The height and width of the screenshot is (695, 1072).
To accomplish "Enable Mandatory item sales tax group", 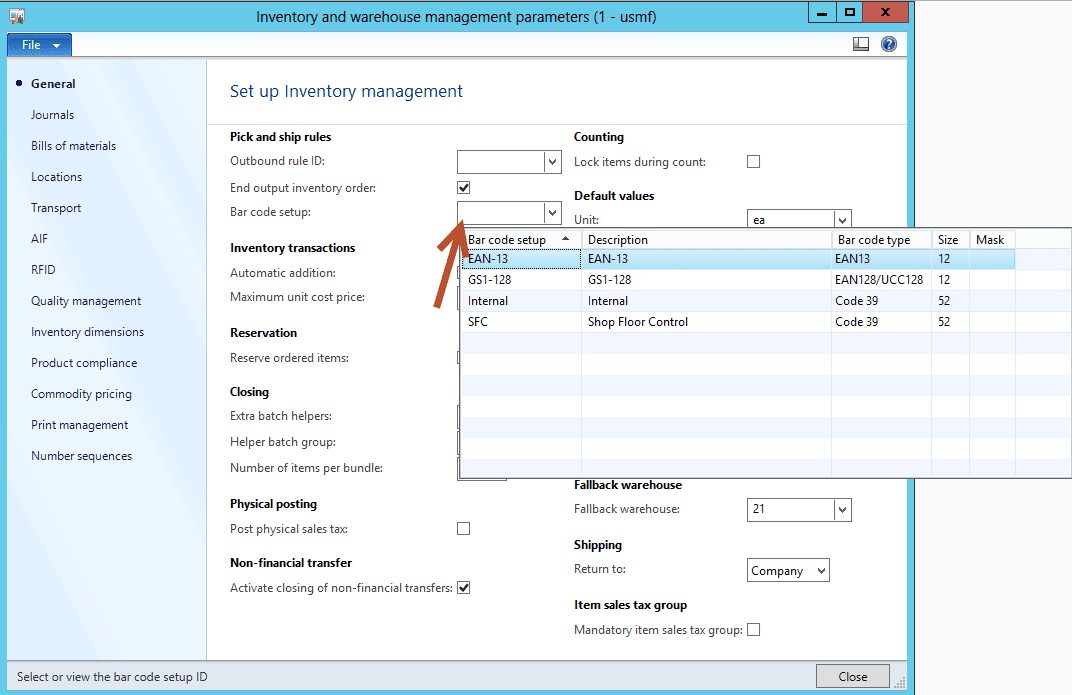I will click(x=753, y=629).
